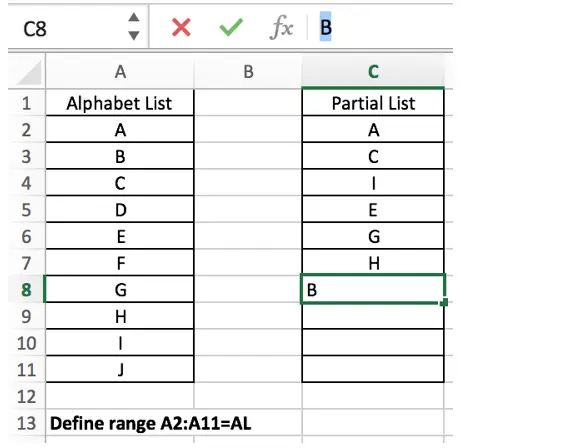Image resolution: width=588 pixels, height=448 pixels.
Task: Click the fill handle of cell C8
Action: (444, 302)
